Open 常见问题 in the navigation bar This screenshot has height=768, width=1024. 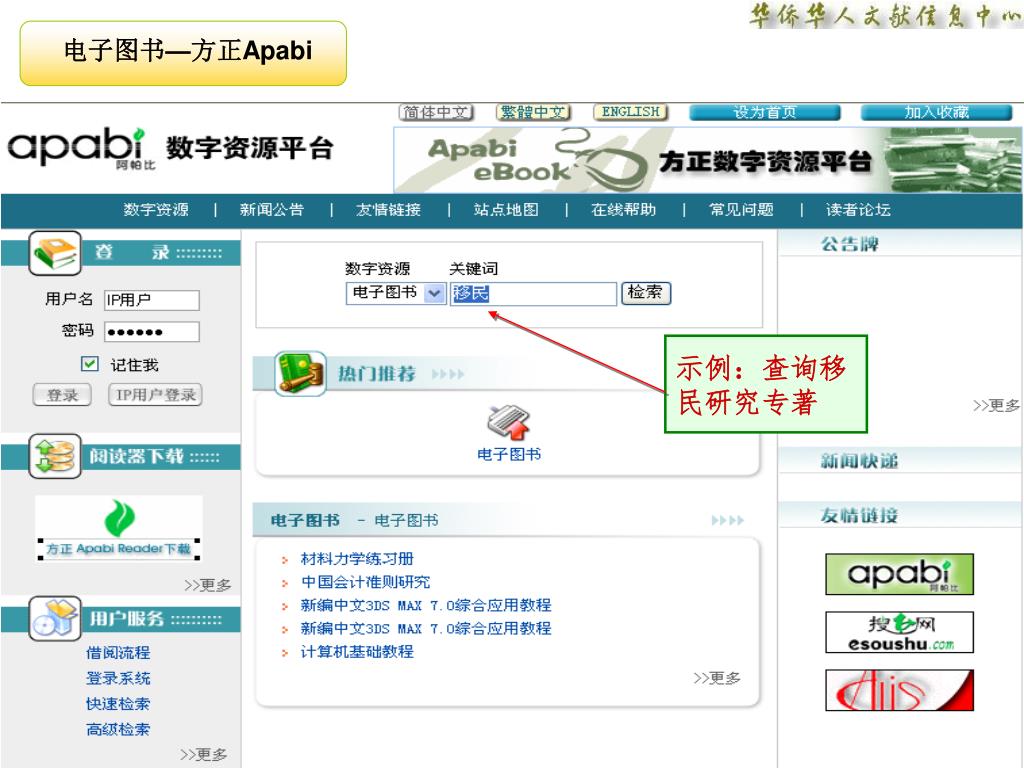(x=741, y=210)
